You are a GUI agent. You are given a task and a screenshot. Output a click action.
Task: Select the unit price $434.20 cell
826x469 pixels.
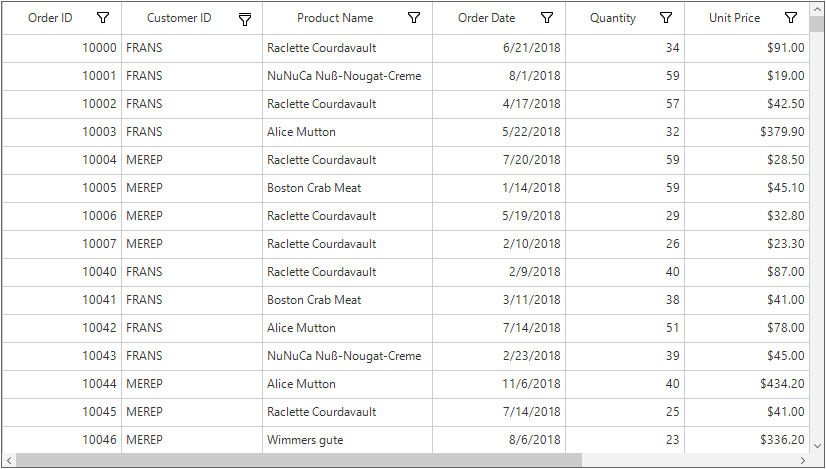point(747,384)
